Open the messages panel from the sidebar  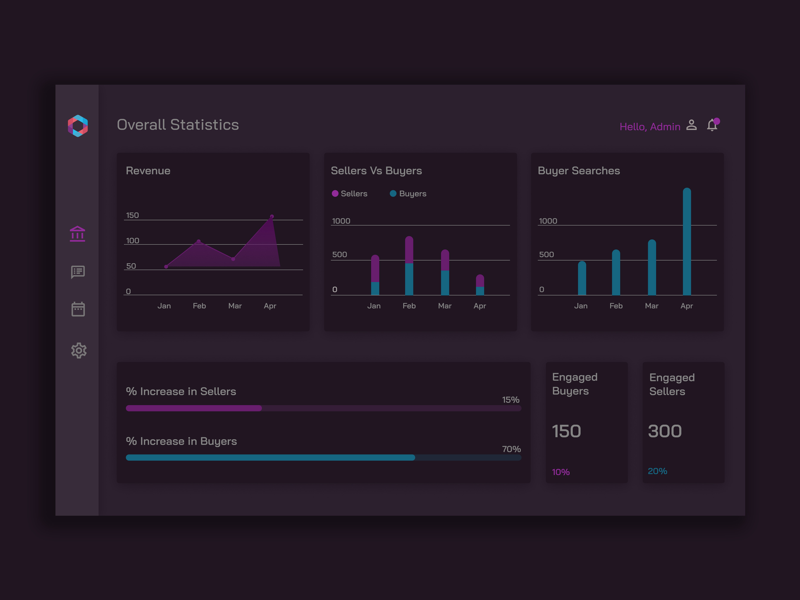click(79, 271)
